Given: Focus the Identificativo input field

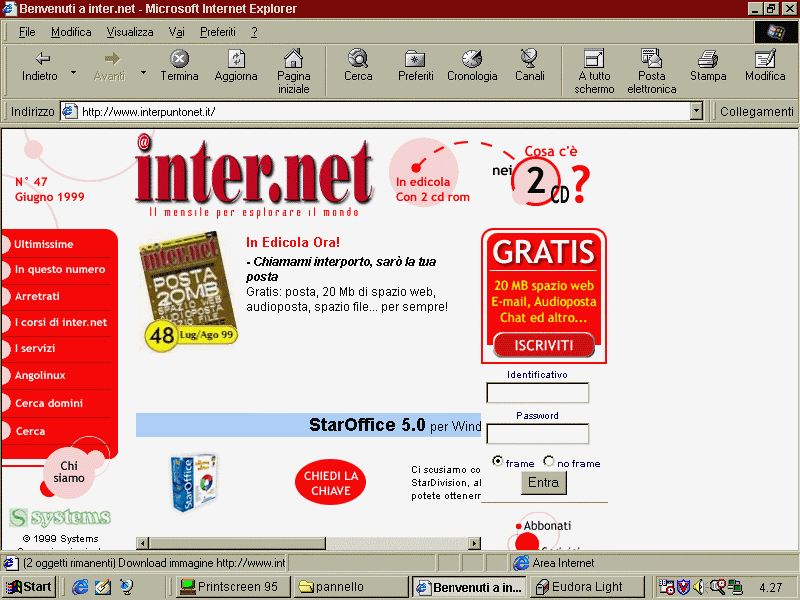Looking at the screenshot, I should click(537, 393).
